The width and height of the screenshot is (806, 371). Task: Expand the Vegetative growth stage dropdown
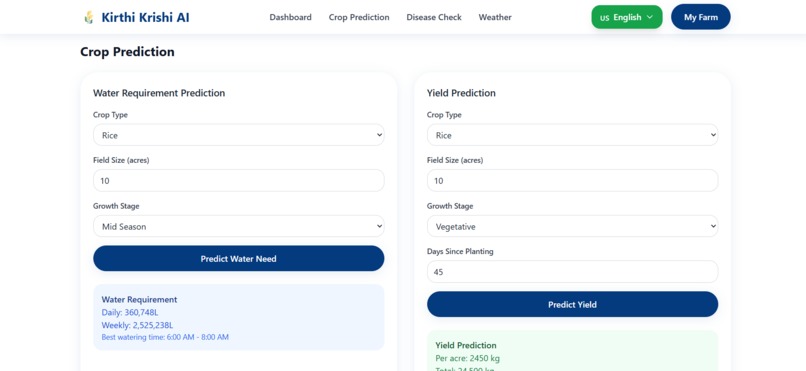[x=572, y=226]
